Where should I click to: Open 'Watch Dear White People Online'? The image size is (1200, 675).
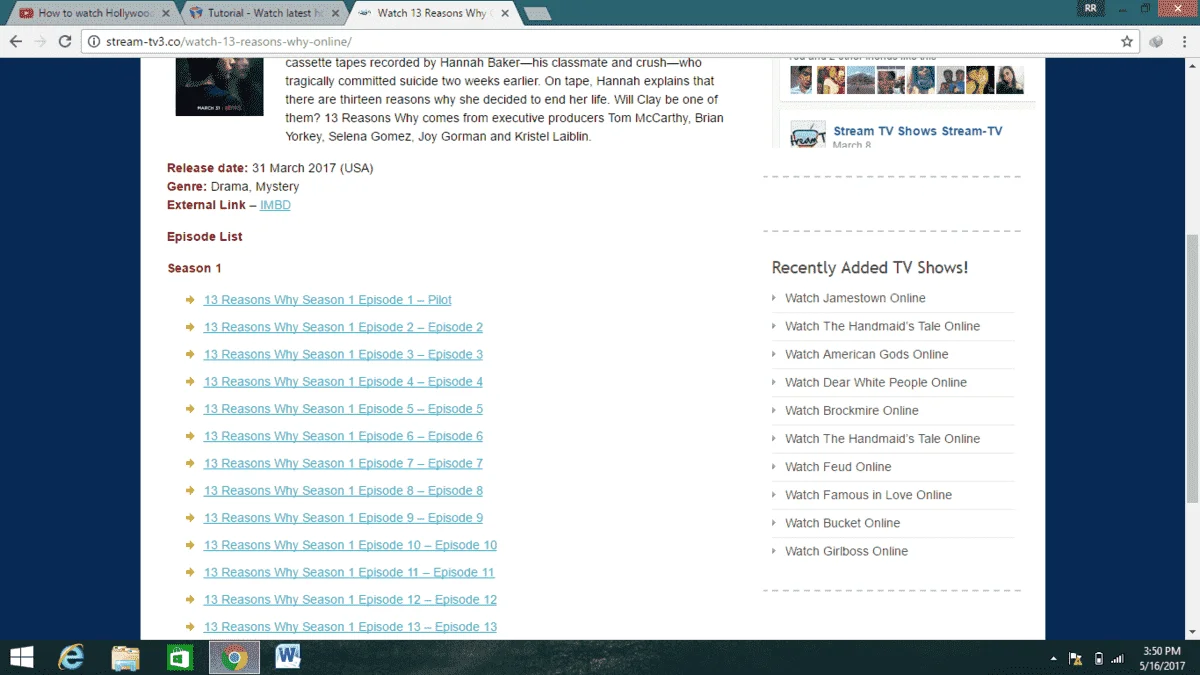876,382
